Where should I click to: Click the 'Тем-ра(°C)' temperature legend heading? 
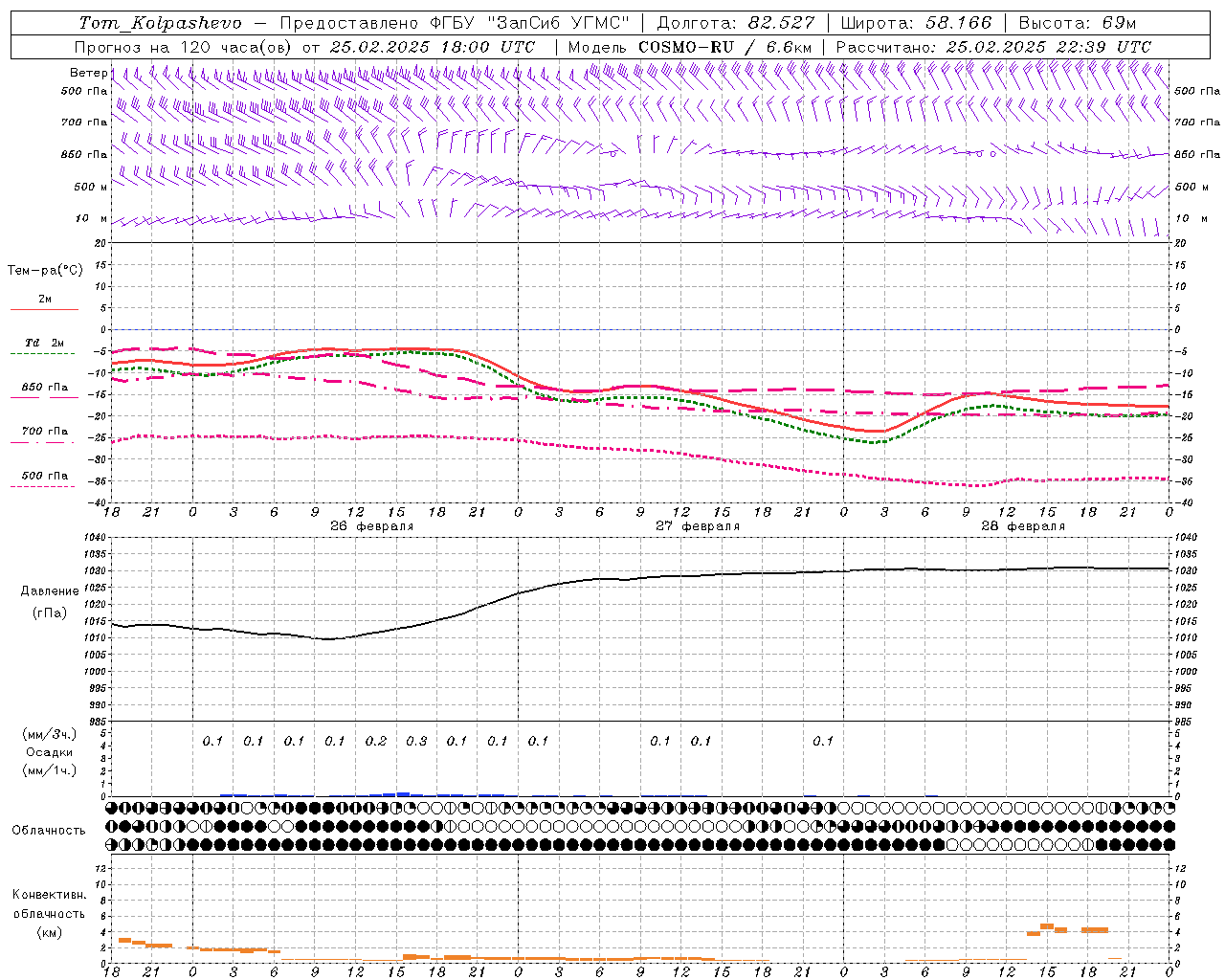[45, 271]
